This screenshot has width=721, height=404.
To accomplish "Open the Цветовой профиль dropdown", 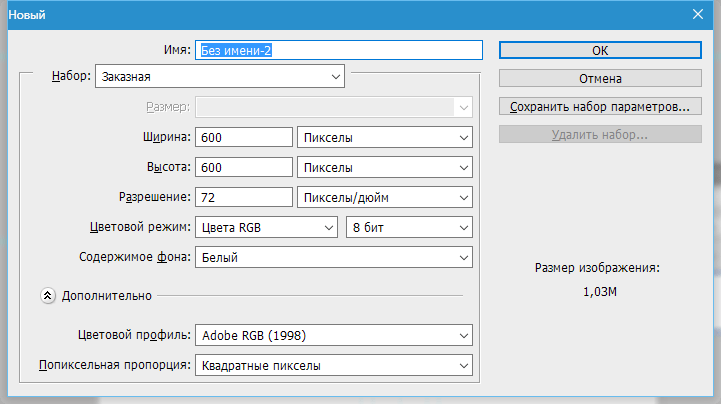I will [x=334, y=336].
